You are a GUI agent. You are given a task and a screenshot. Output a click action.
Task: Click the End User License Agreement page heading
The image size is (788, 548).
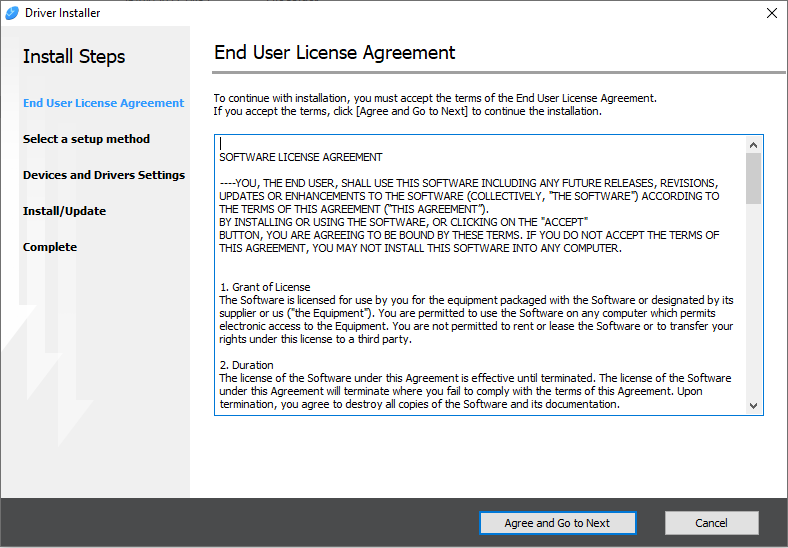click(x=334, y=52)
